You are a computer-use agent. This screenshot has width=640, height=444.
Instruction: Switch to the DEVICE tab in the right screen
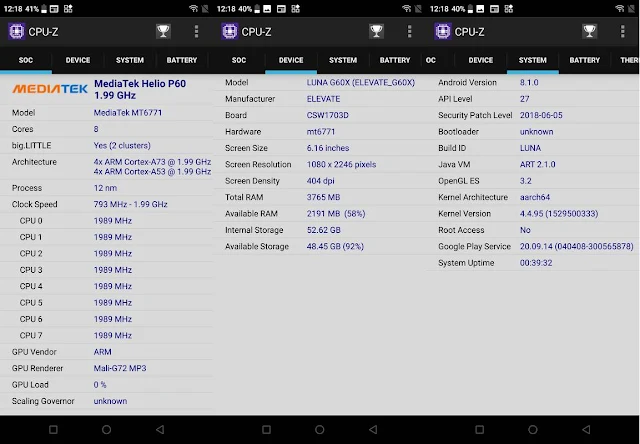tap(480, 60)
